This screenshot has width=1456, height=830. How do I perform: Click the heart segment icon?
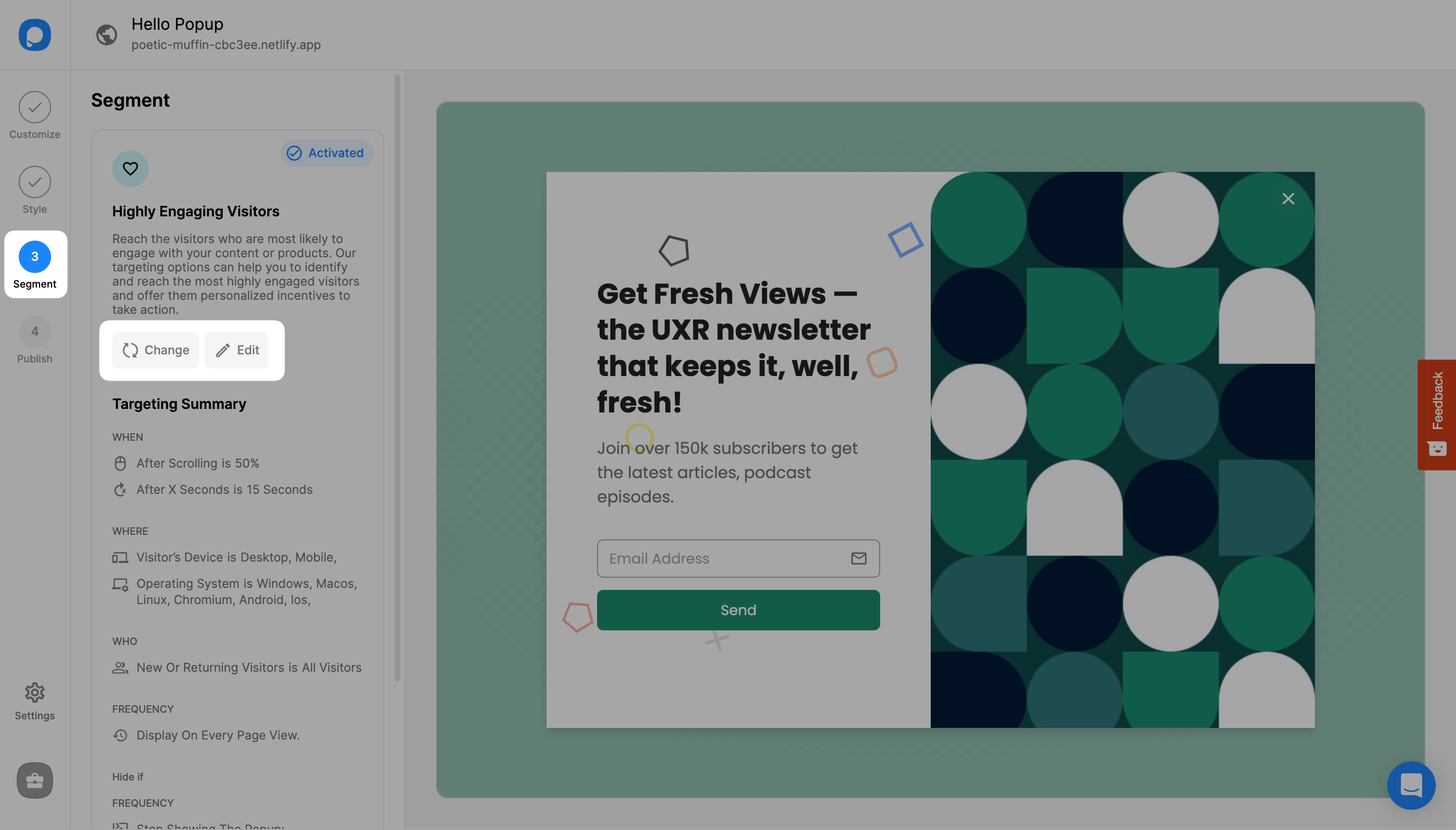(130, 168)
